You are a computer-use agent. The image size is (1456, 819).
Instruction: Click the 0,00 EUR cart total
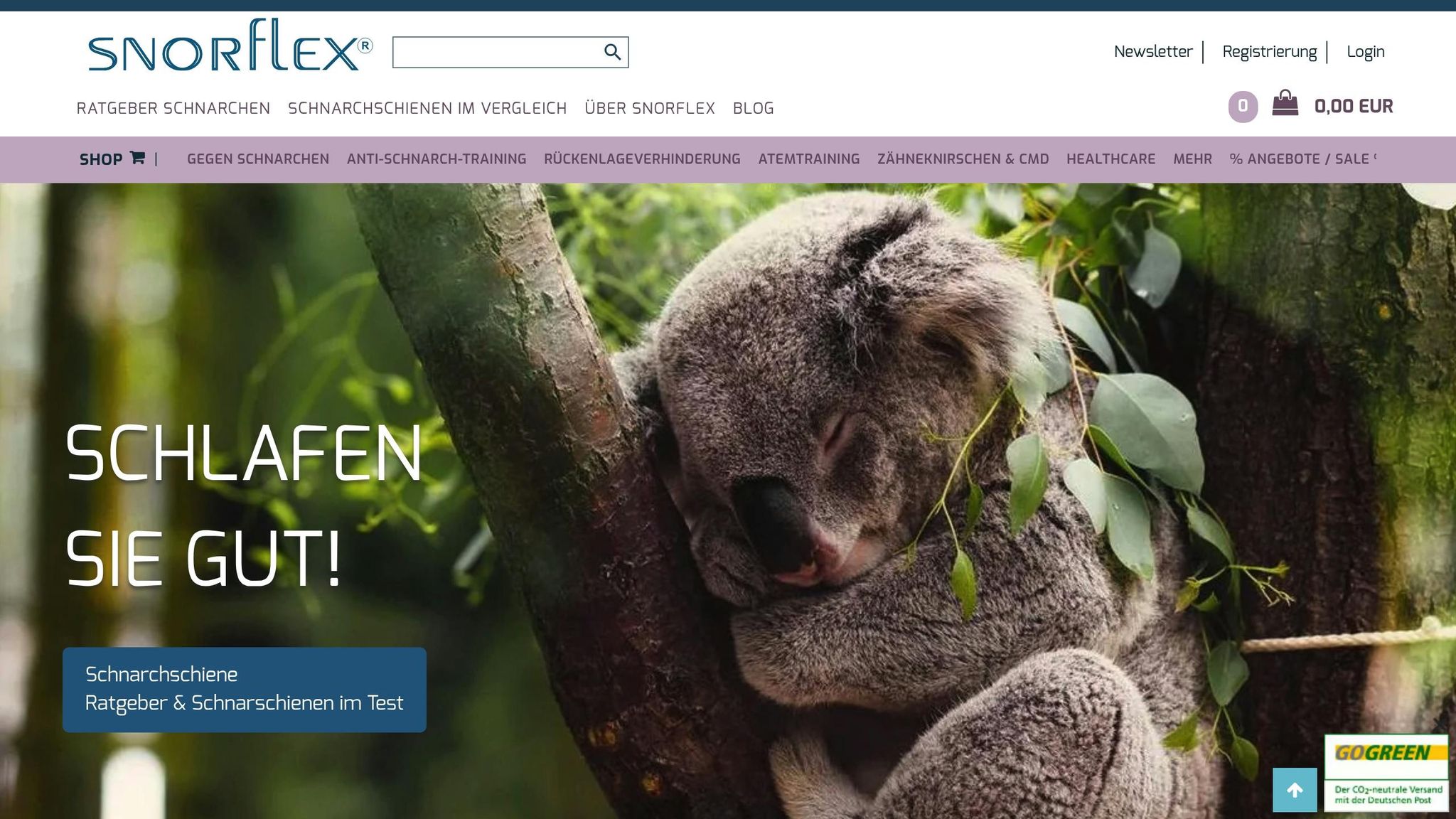tap(1354, 107)
